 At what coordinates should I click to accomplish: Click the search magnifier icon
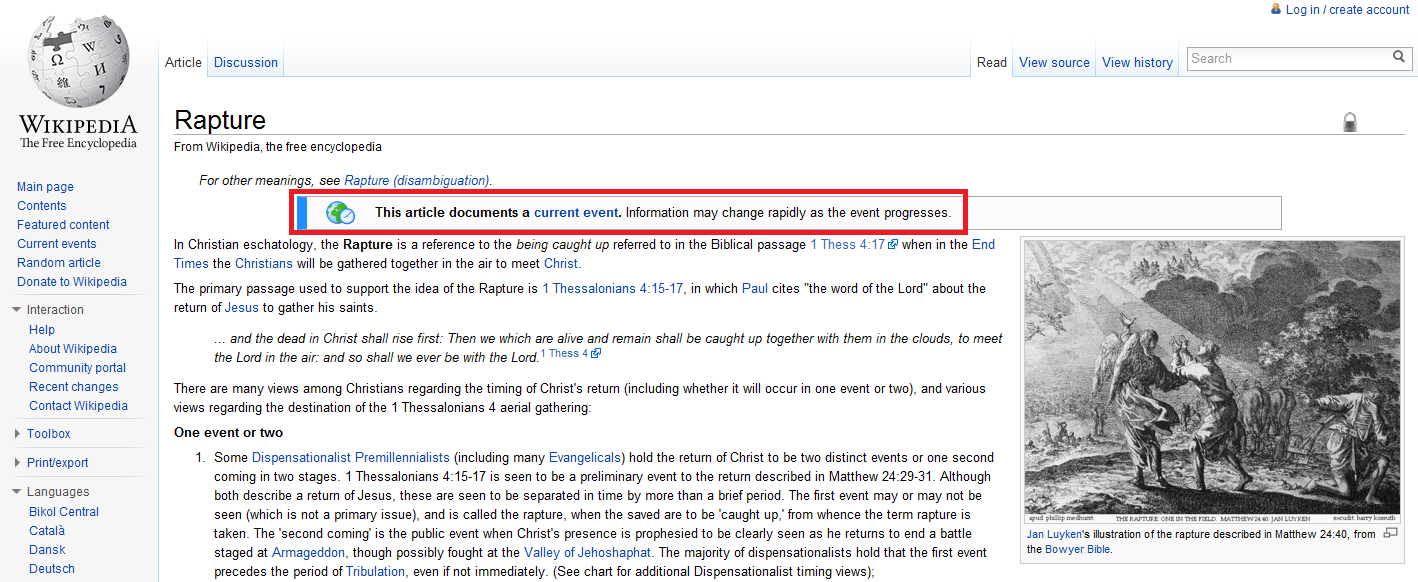[x=1399, y=58]
